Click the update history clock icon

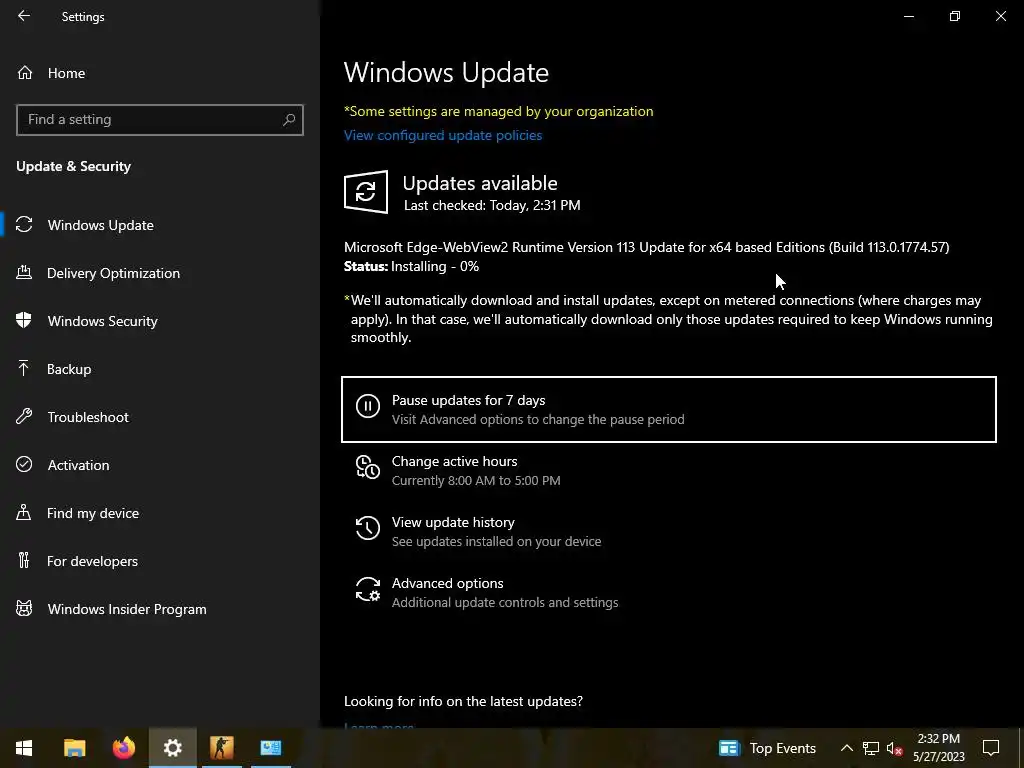tap(368, 528)
